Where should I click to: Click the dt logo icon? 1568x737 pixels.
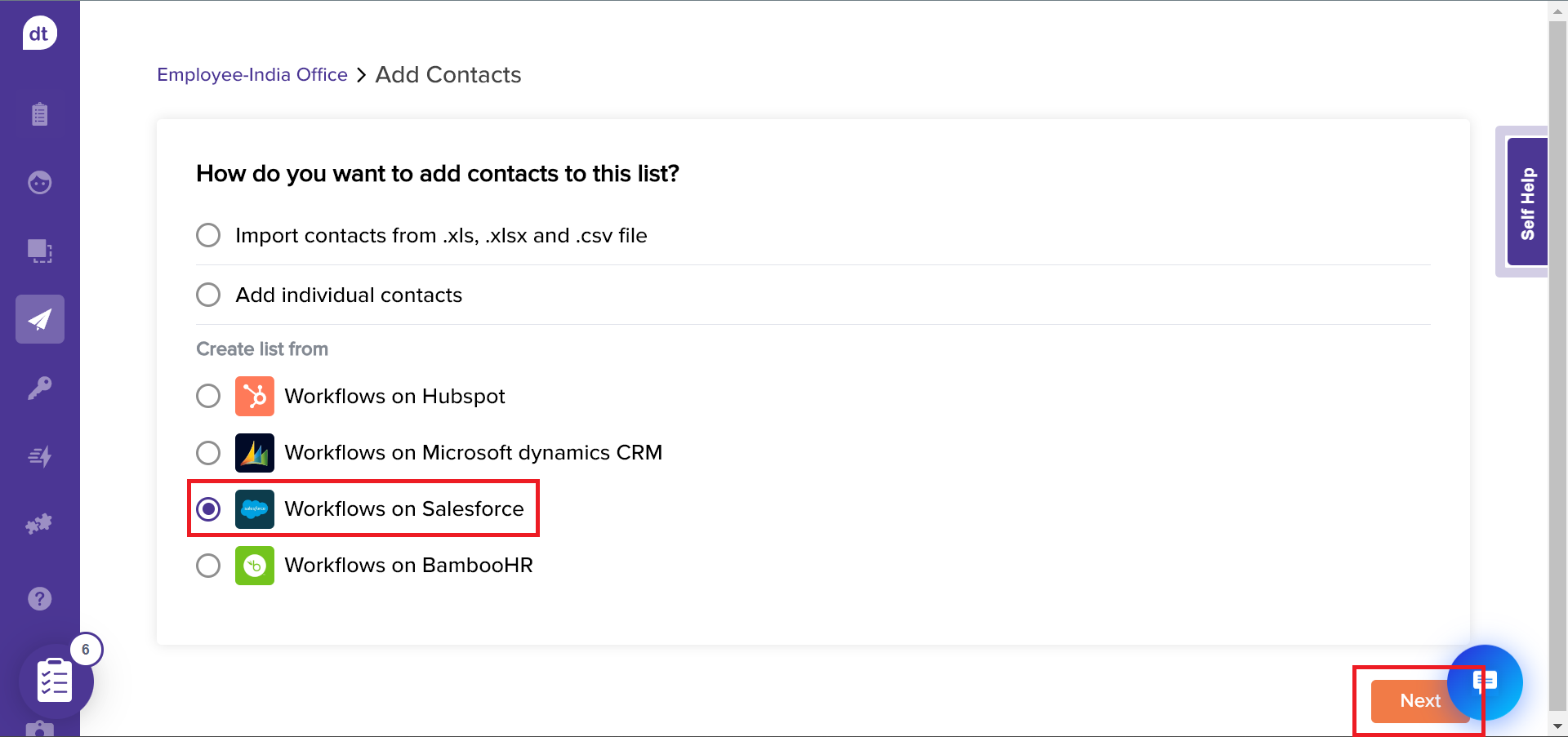(x=39, y=33)
